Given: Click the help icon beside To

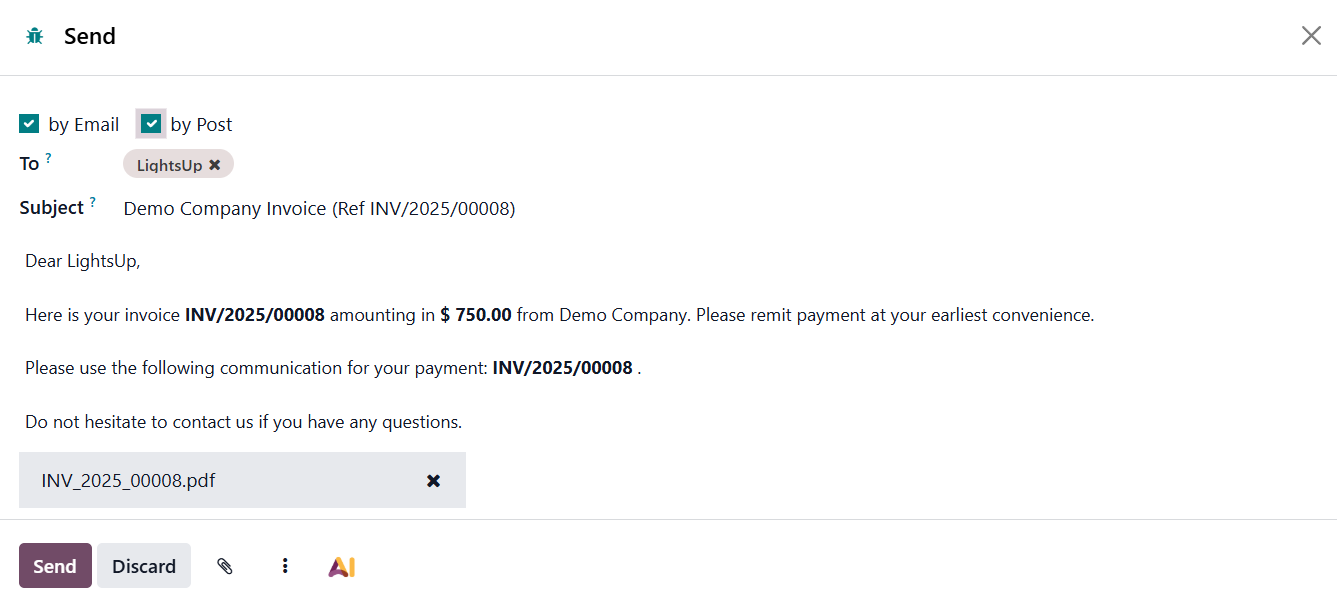Looking at the screenshot, I should click(x=48, y=158).
